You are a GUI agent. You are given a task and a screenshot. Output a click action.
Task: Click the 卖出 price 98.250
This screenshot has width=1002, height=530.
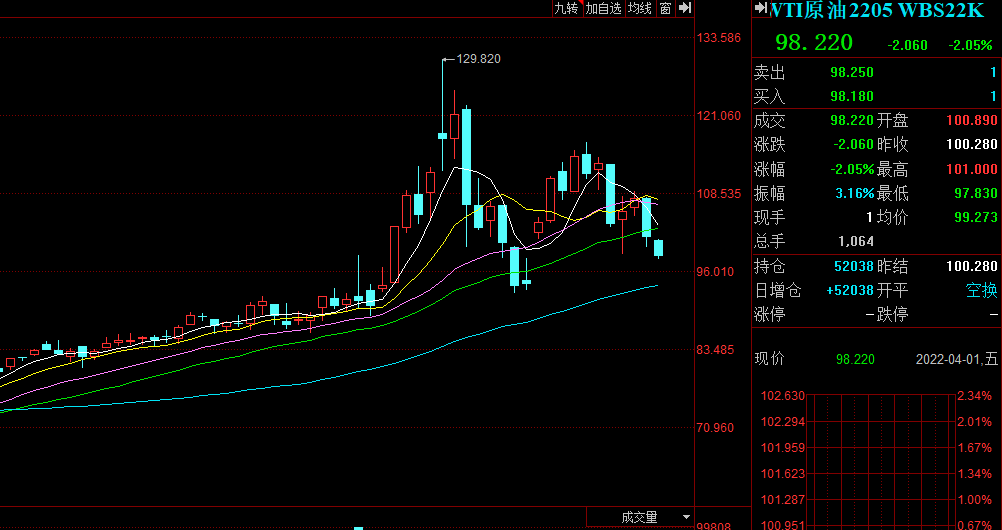point(852,73)
